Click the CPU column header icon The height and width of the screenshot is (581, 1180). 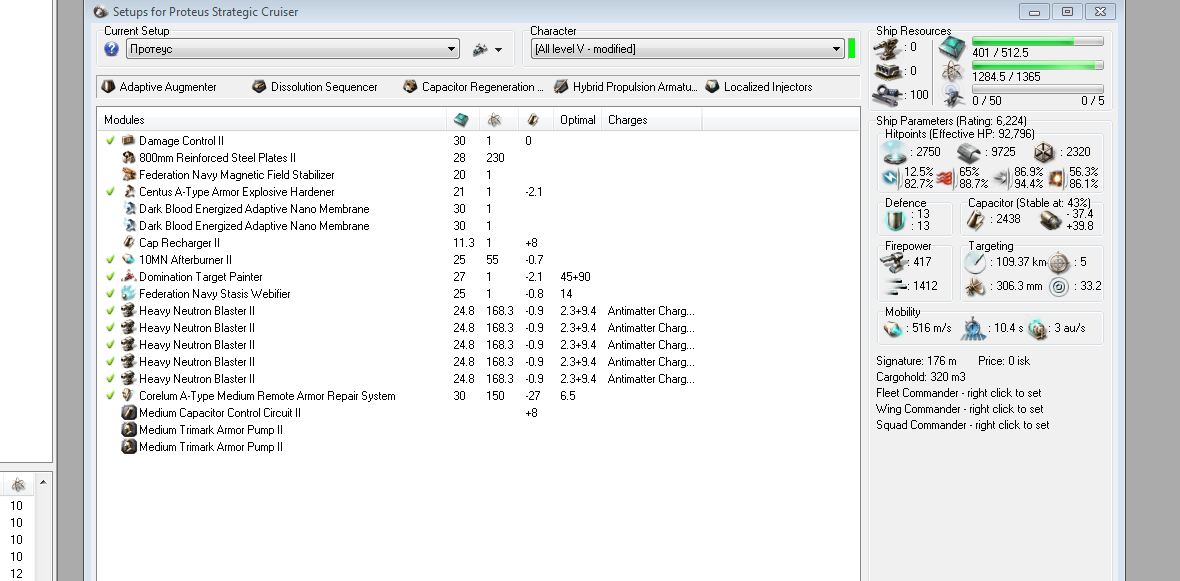tap(461, 120)
